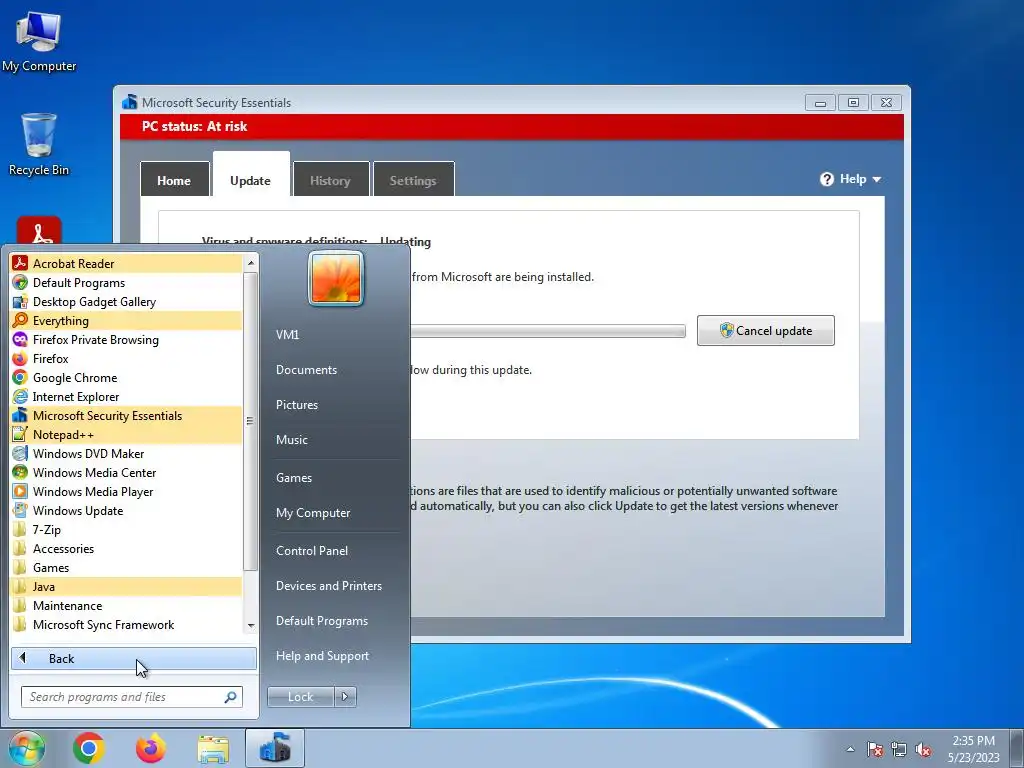Launch Default Programs in the programs list
The width and height of the screenshot is (1024, 768).
[127, 283]
